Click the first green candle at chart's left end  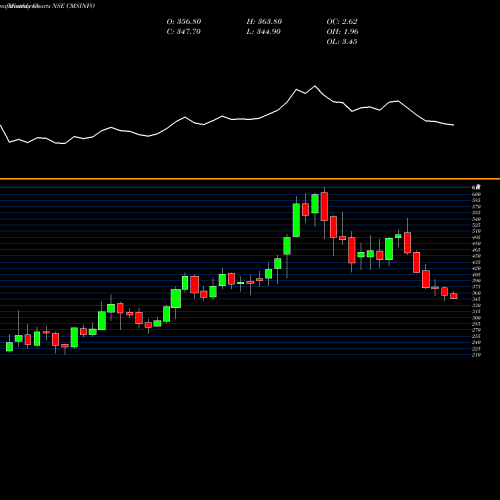(9, 347)
